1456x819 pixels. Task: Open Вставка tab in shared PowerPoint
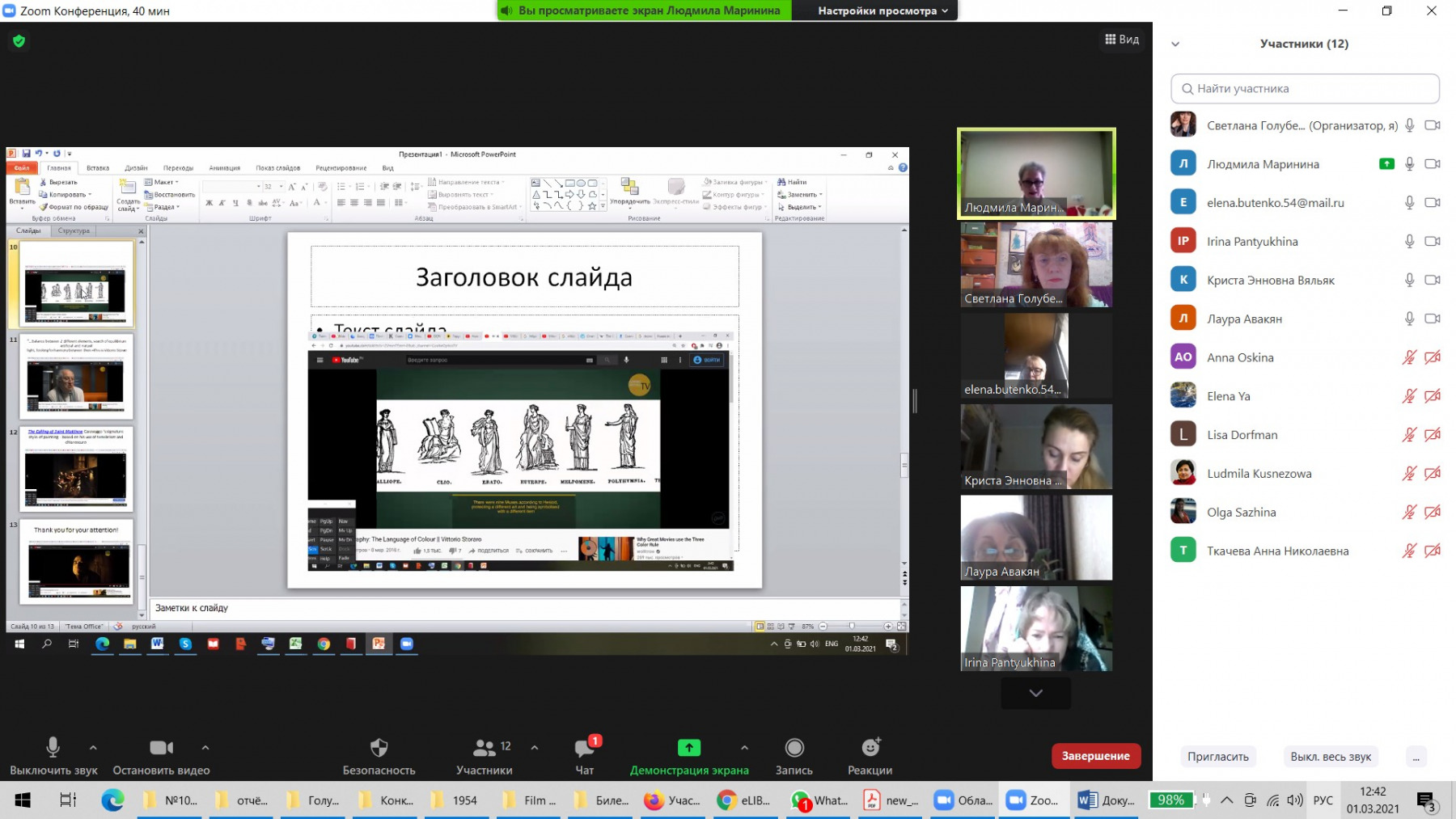[x=98, y=168]
